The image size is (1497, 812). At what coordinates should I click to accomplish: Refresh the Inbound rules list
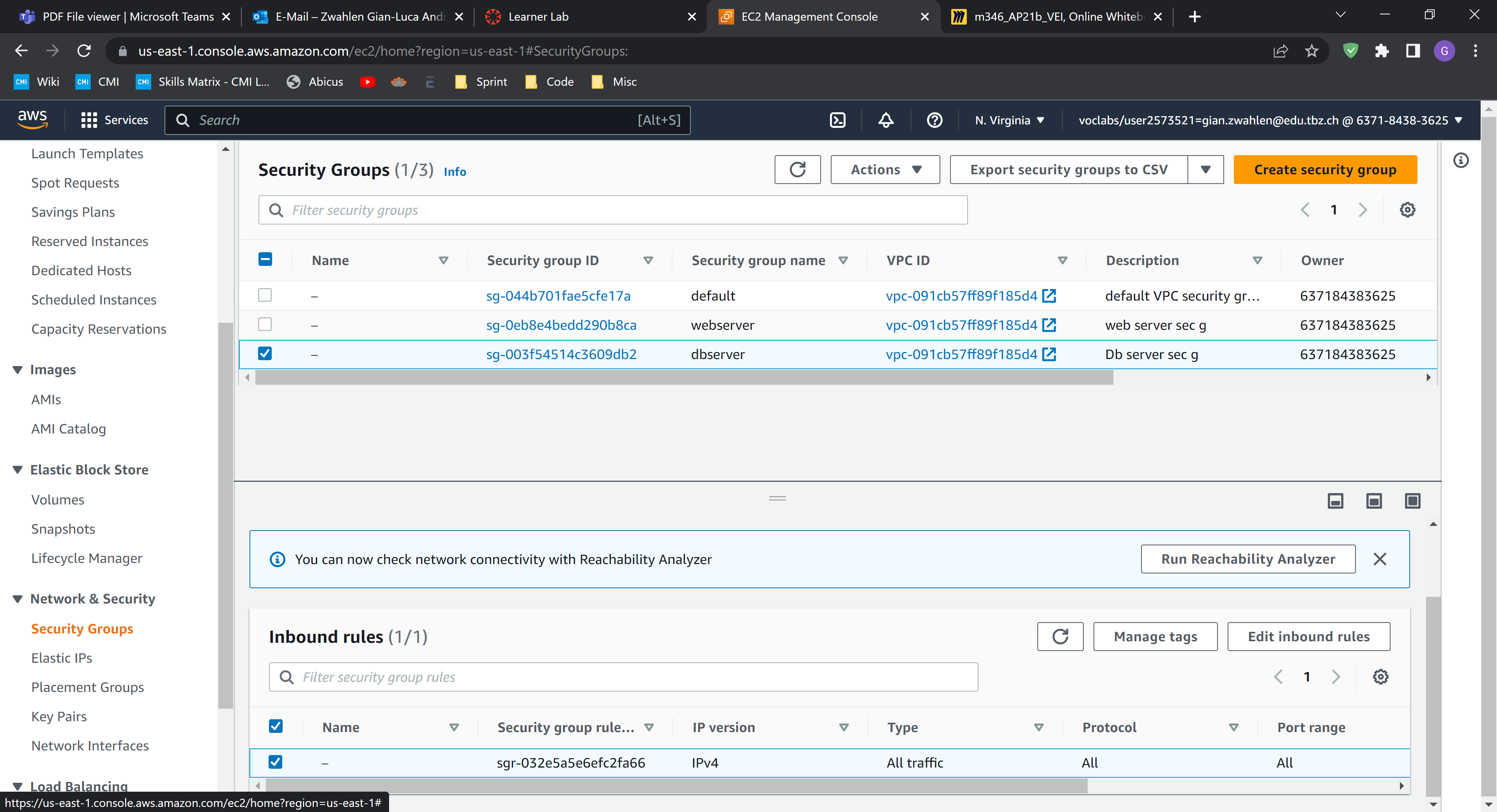(1060, 637)
